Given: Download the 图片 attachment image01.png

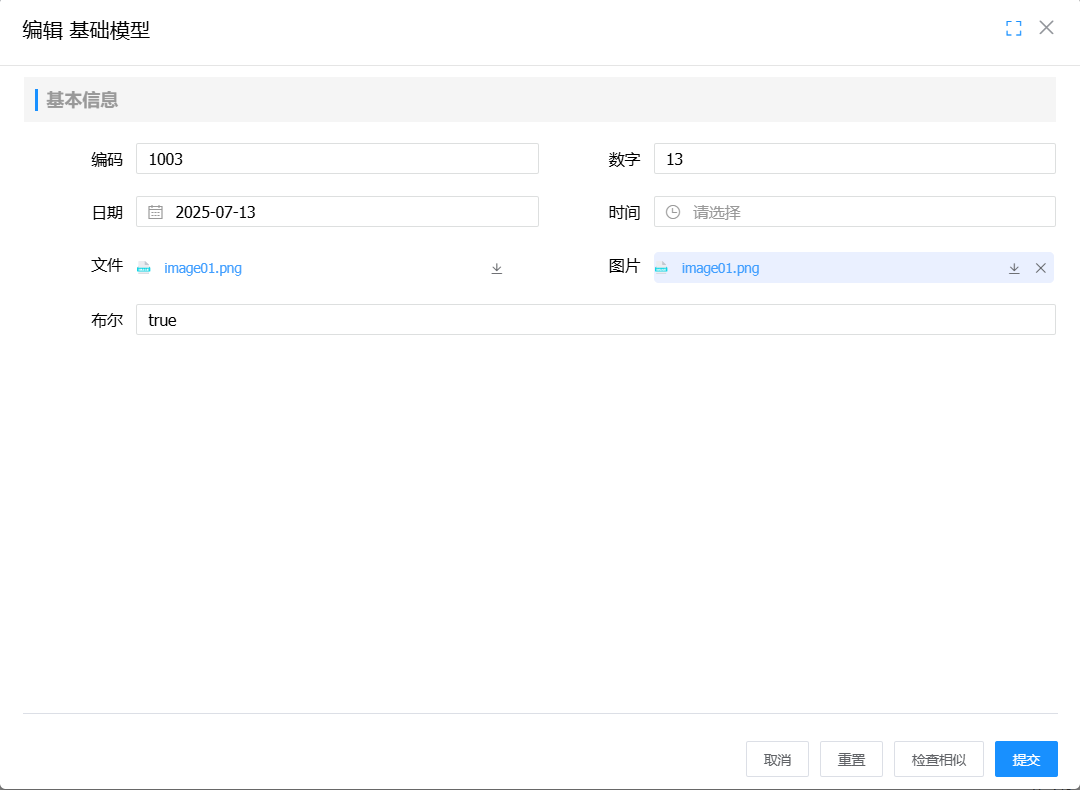Looking at the screenshot, I should click(x=1014, y=268).
